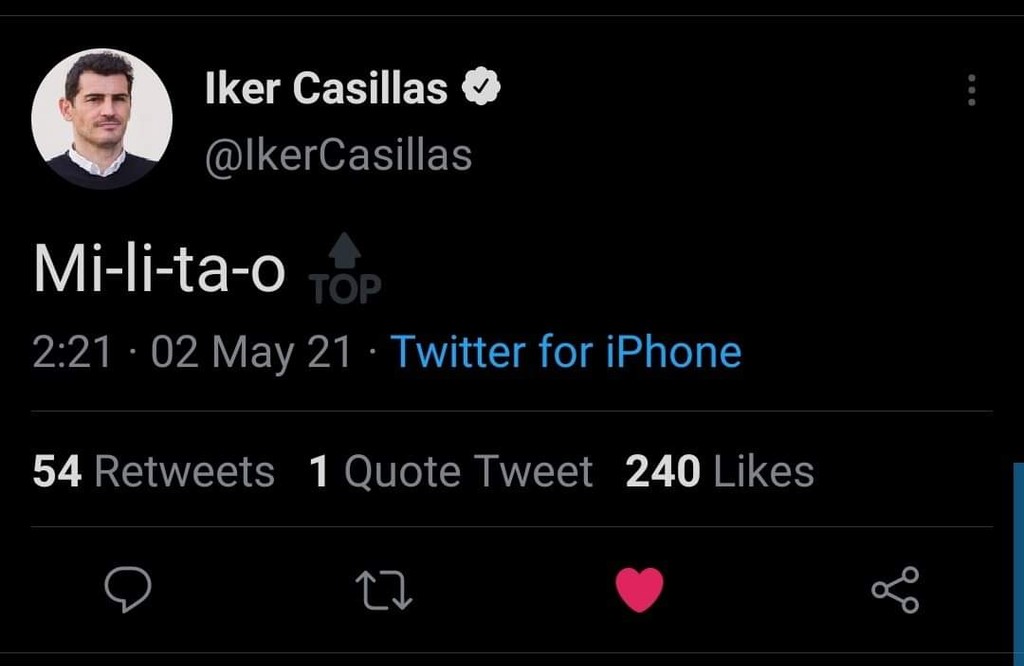This screenshot has height=666, width=1024.
Task: Open the three-dot more options menu
Action: click(971, 91)
